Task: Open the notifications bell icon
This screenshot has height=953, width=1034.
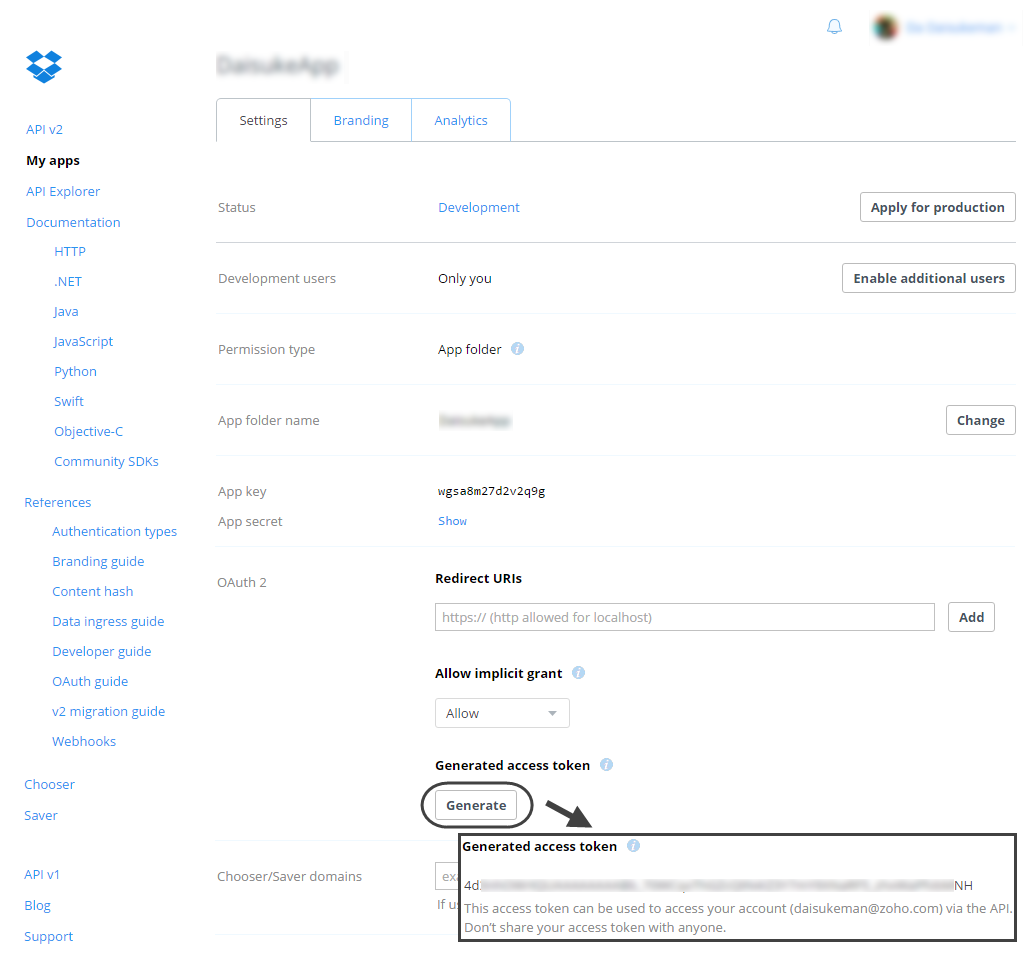Action: [834, 27]
